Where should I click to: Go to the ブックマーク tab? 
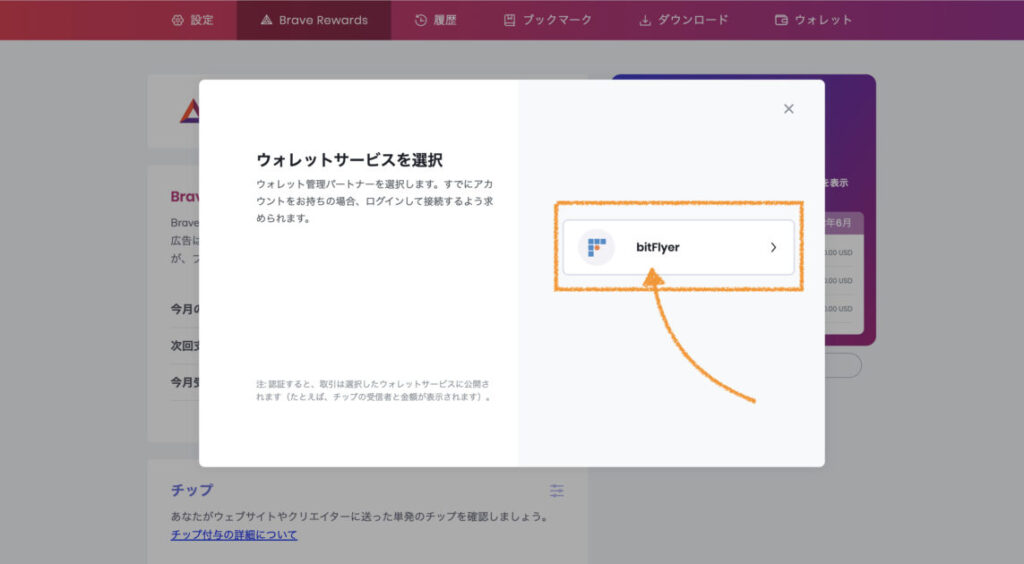coord(557,20)
